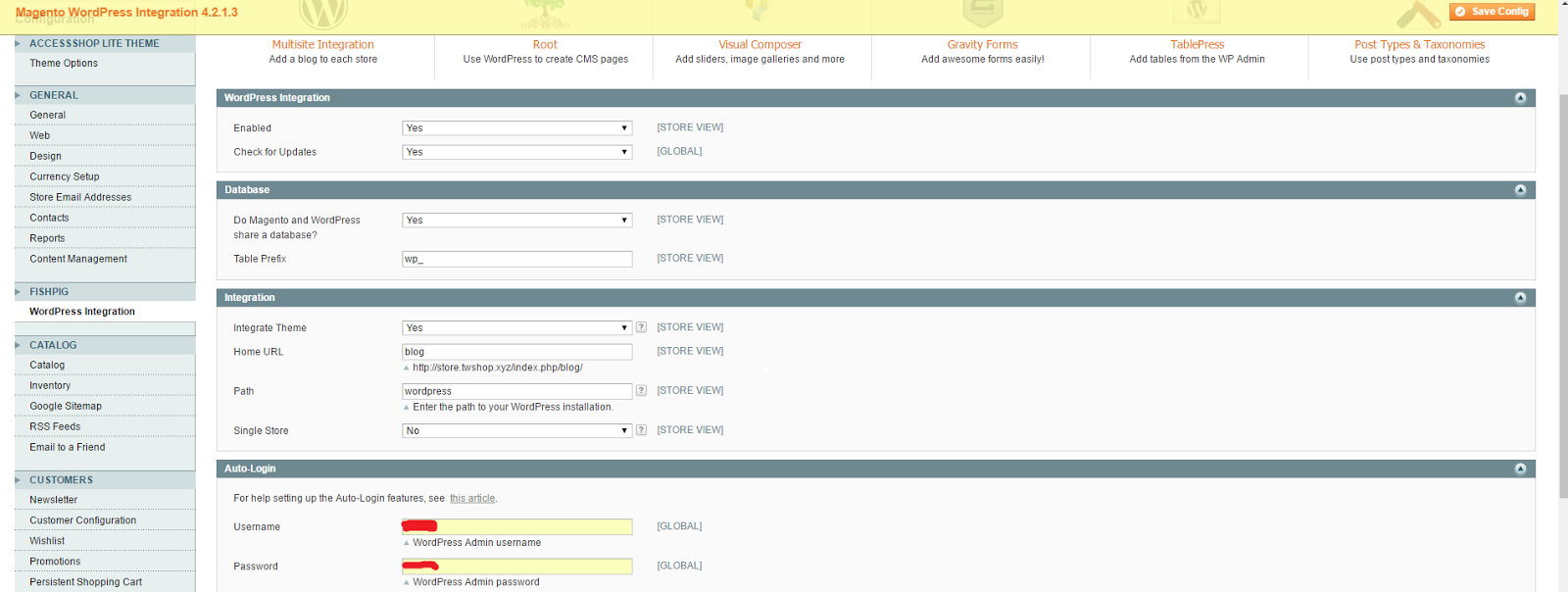Click the Save Config button
The height and width of the screenshot is (592, 1568).
tap(1492, 12)
